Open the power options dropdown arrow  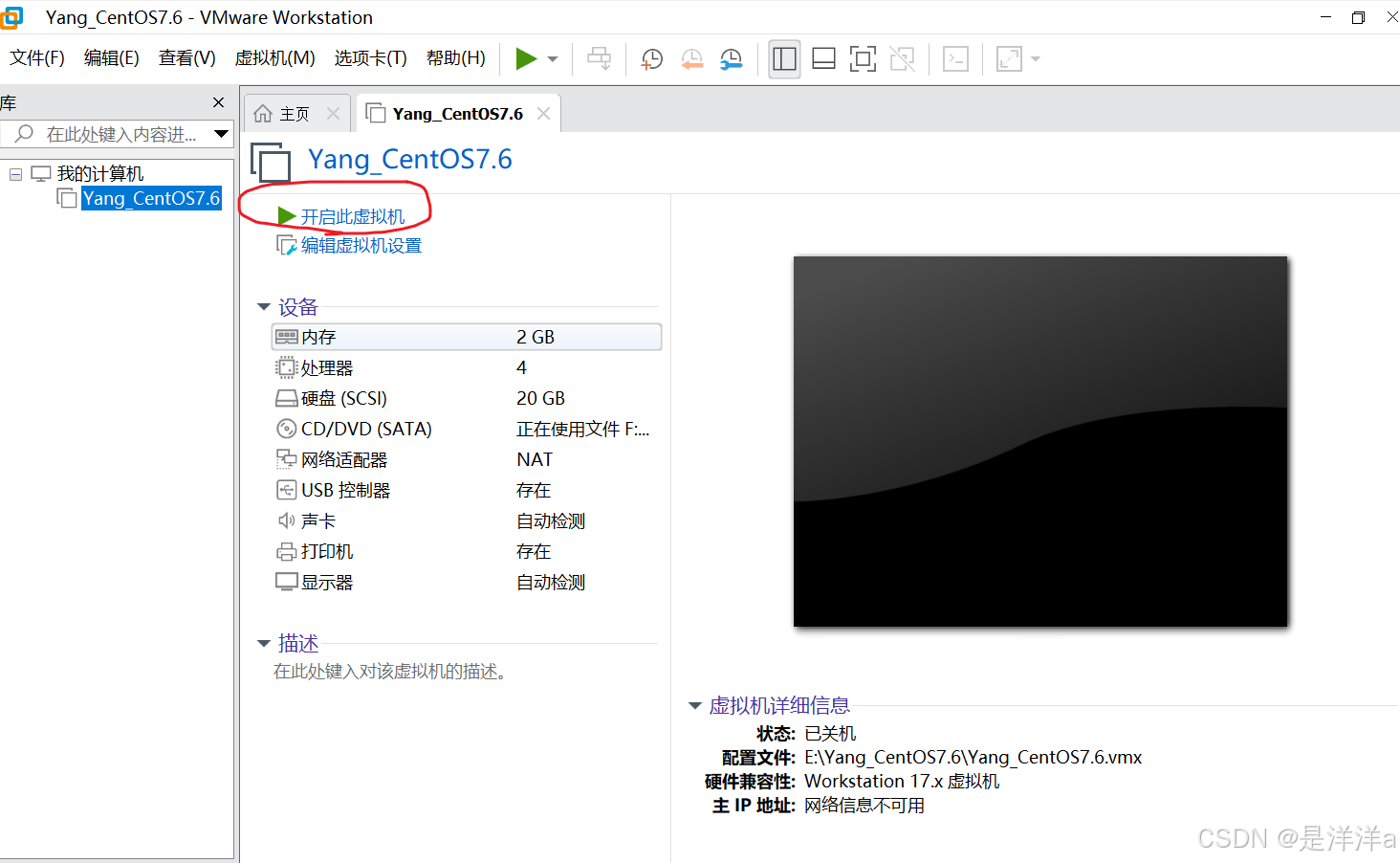coord(553,59)
